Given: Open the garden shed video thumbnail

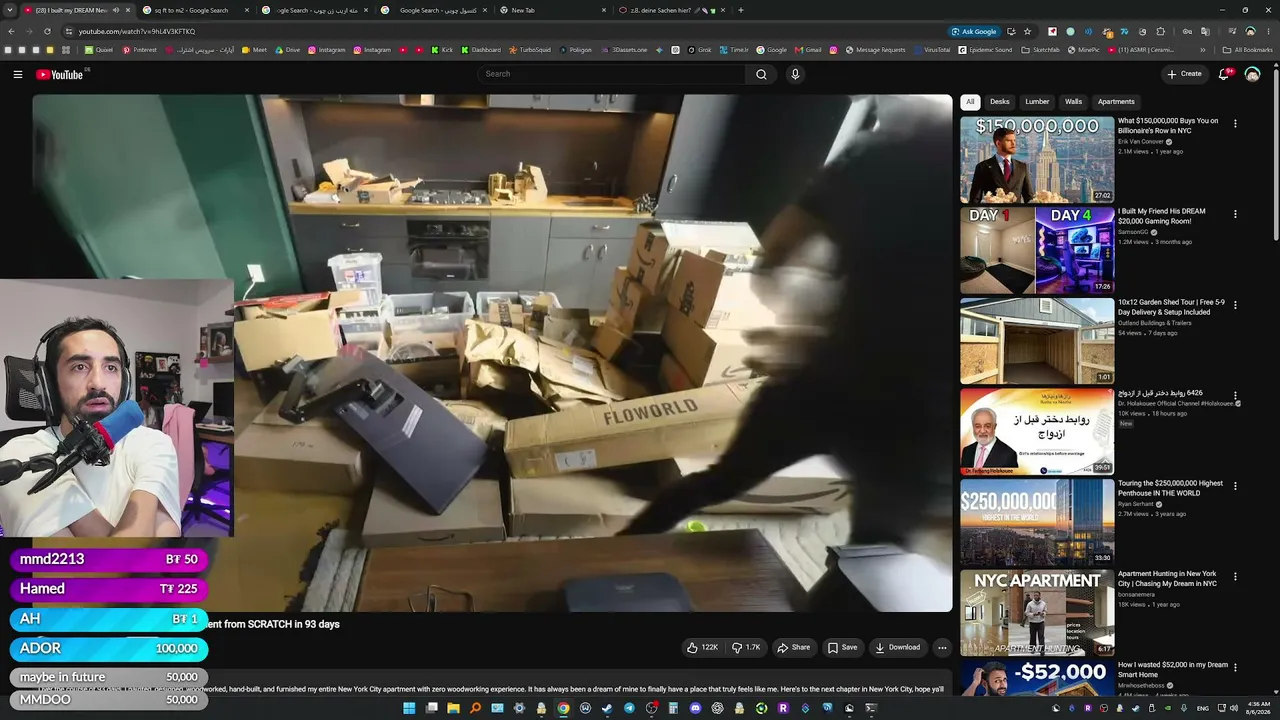Looking at the screenshot, I should [x=1037, y=341].
